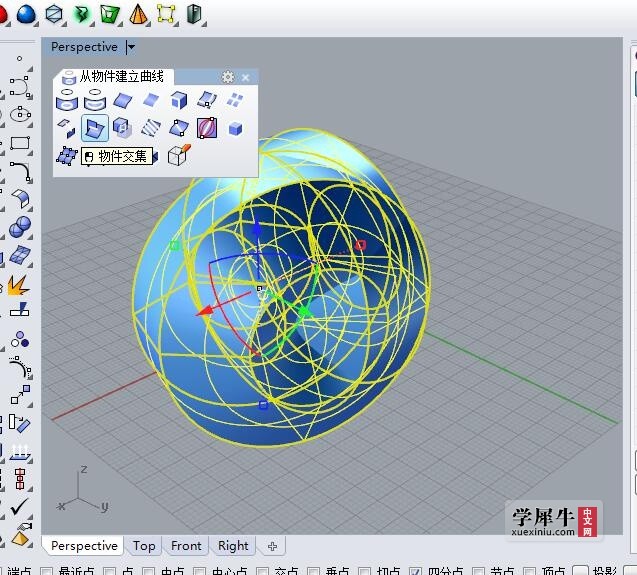637x575 pixels.
Task: Click the gumball blue Z-axis arrow
Action: click(257, 230)
